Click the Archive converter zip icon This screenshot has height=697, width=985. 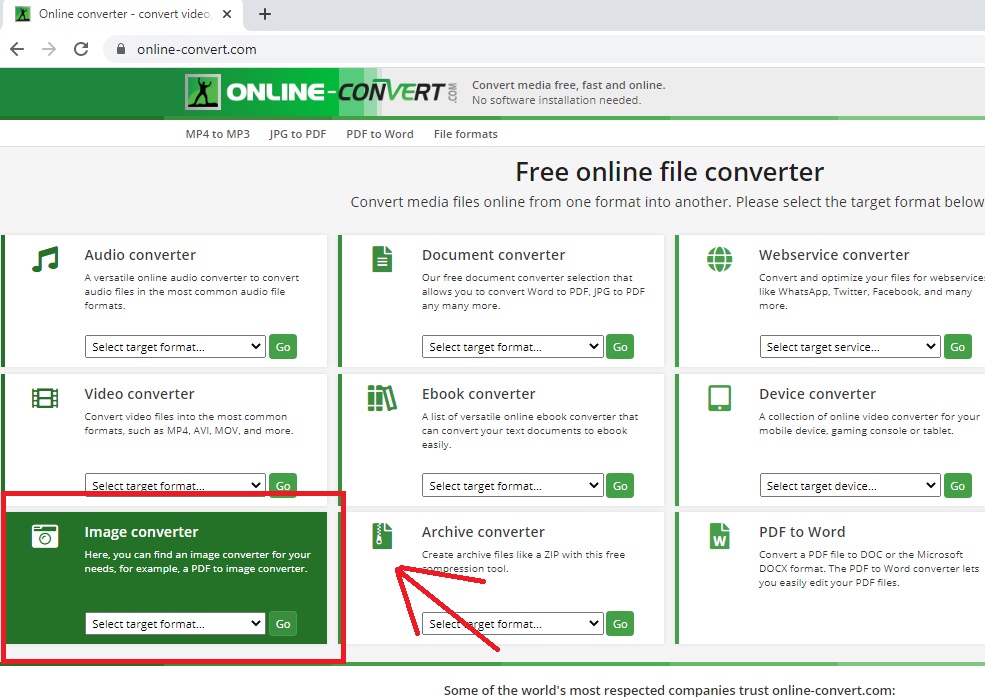point(382,536)
